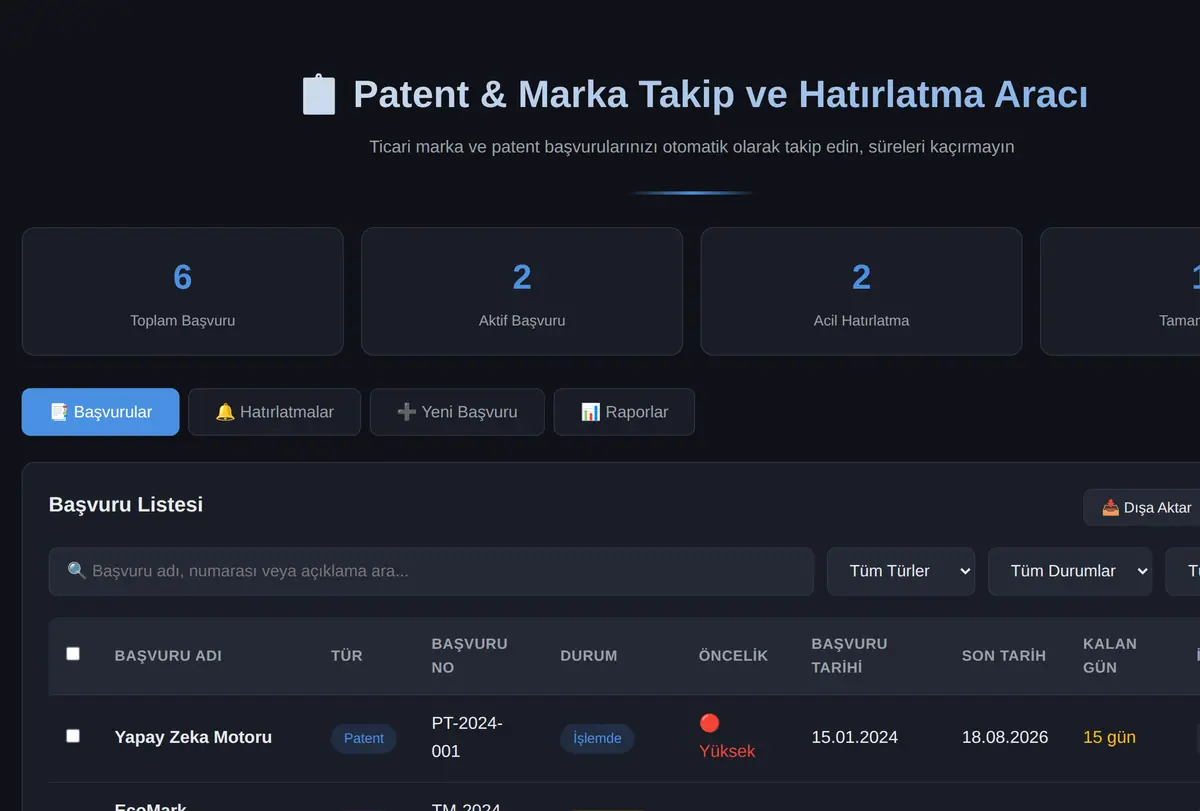Click the Yapay Zeka Motoru application name
Viewport: 1200px width, 811px height.
pos(193,737)
